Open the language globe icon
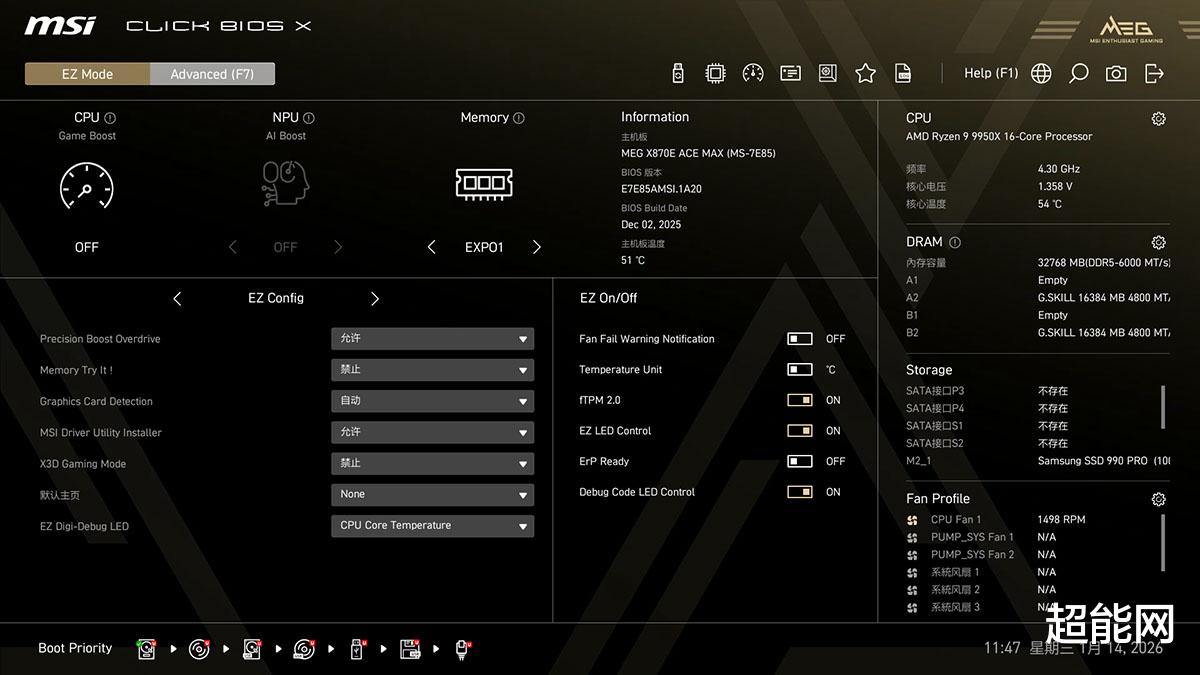Screen dimensions: 1200x675 pyautogui.click(x=1041, y=73)
